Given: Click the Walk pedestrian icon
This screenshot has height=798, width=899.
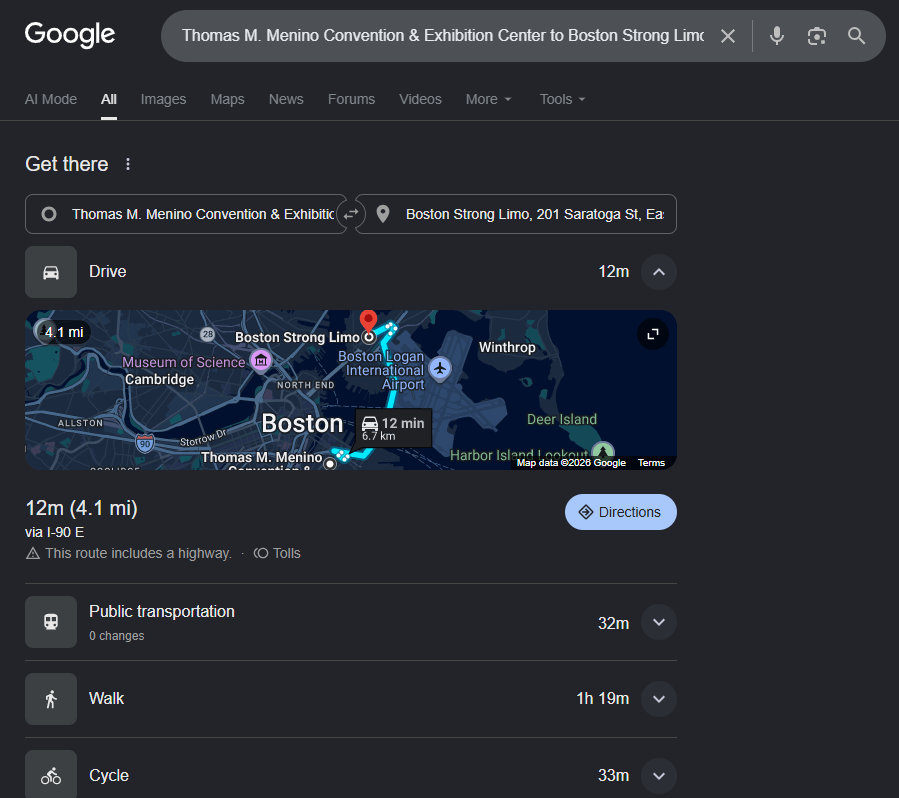Looking at the screenshot, I should (51, 699).
